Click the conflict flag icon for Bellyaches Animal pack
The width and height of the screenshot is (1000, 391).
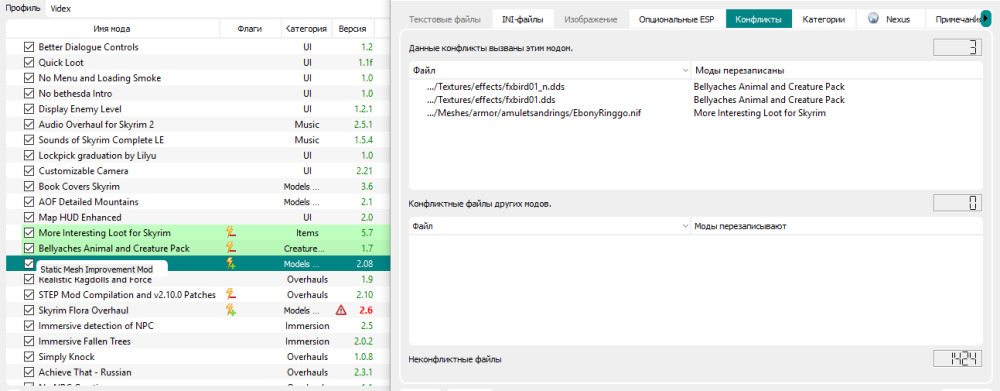point(231,248)
